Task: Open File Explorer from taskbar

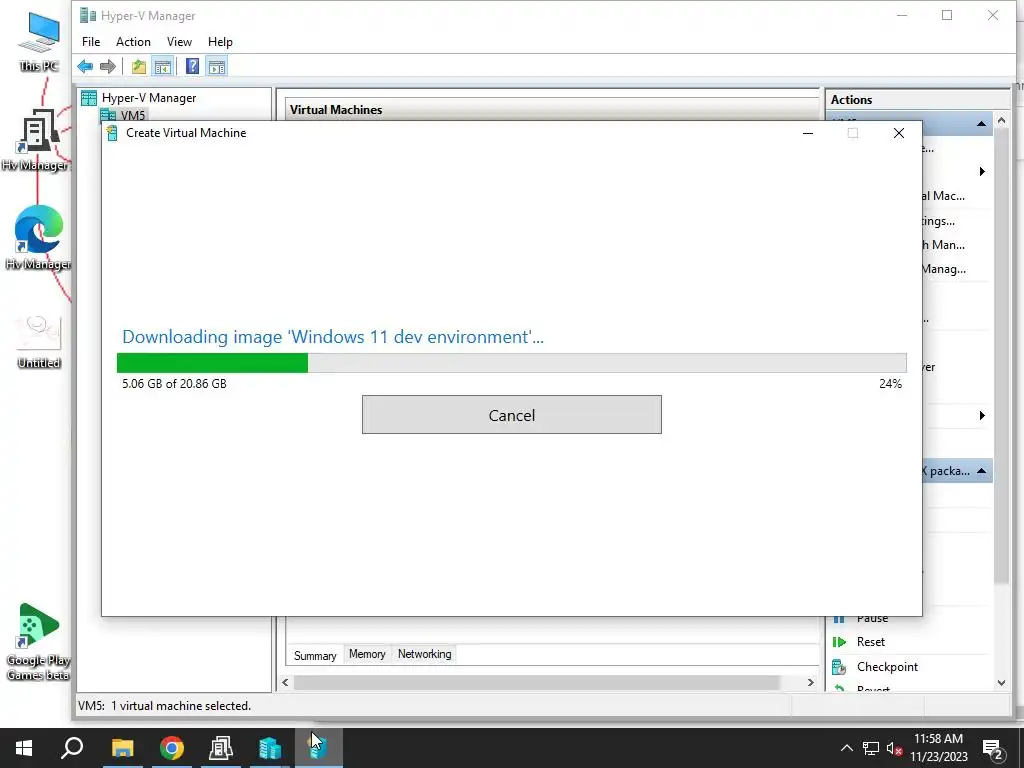Action: (122, 748)
